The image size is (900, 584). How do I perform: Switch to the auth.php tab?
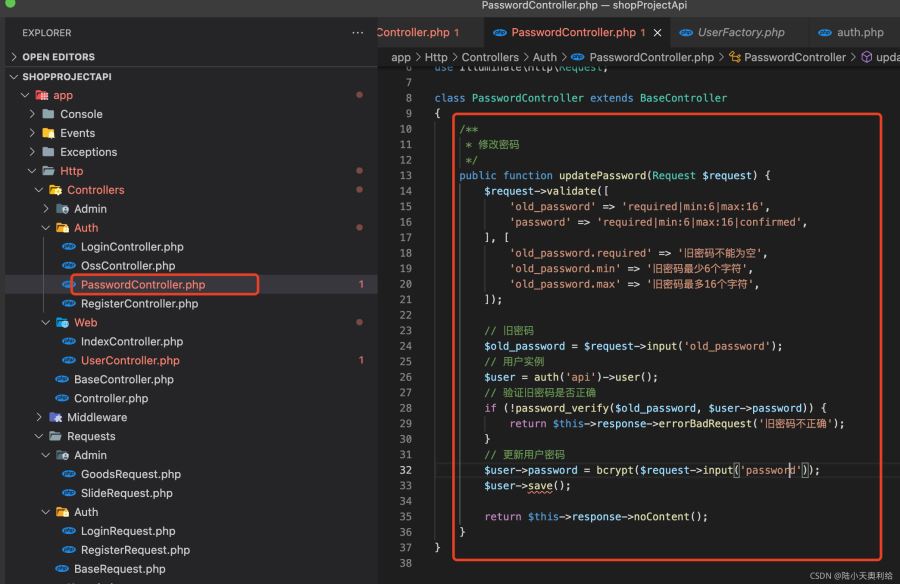[x=860, y=33]
